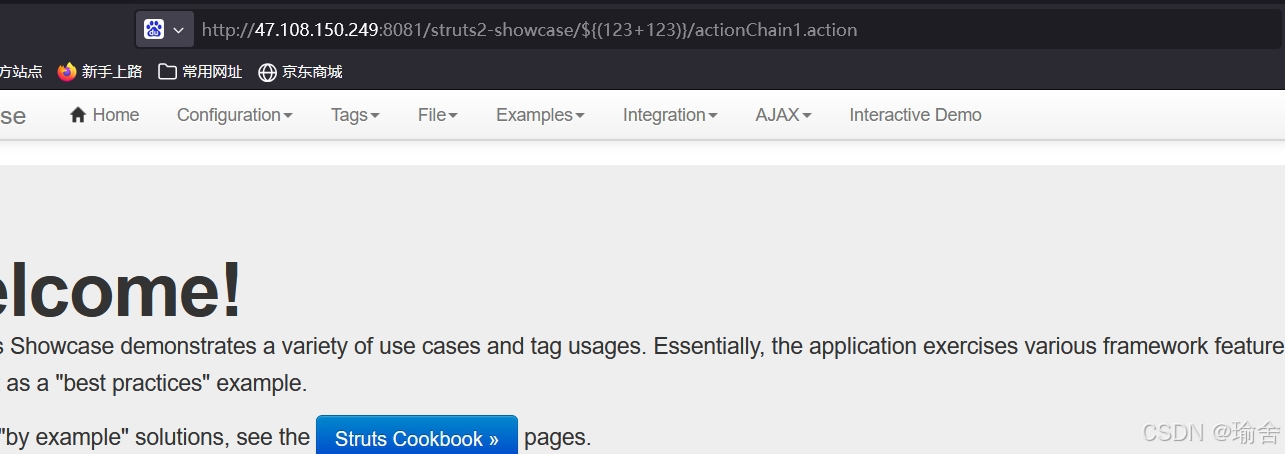Expand the AJAX menu
1285x454 pixels.
(x=783, y=115)
